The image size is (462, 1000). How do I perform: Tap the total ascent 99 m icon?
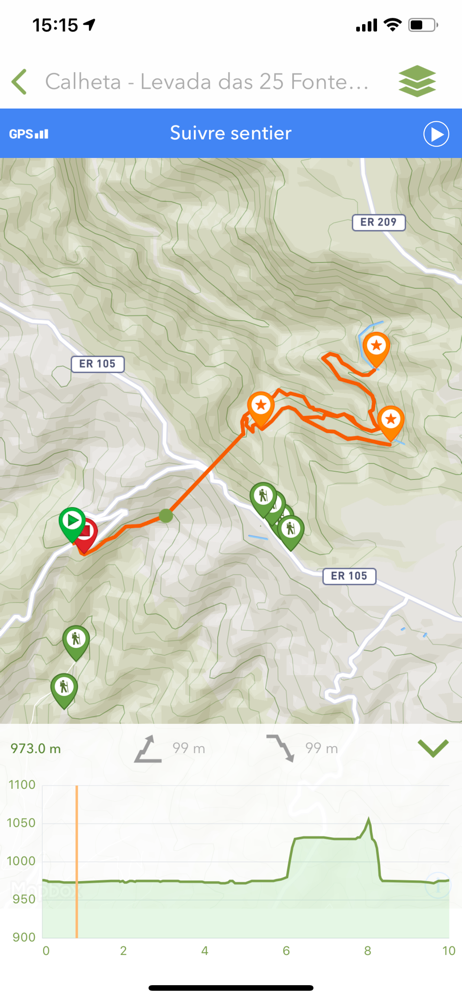tap(144, 748)
